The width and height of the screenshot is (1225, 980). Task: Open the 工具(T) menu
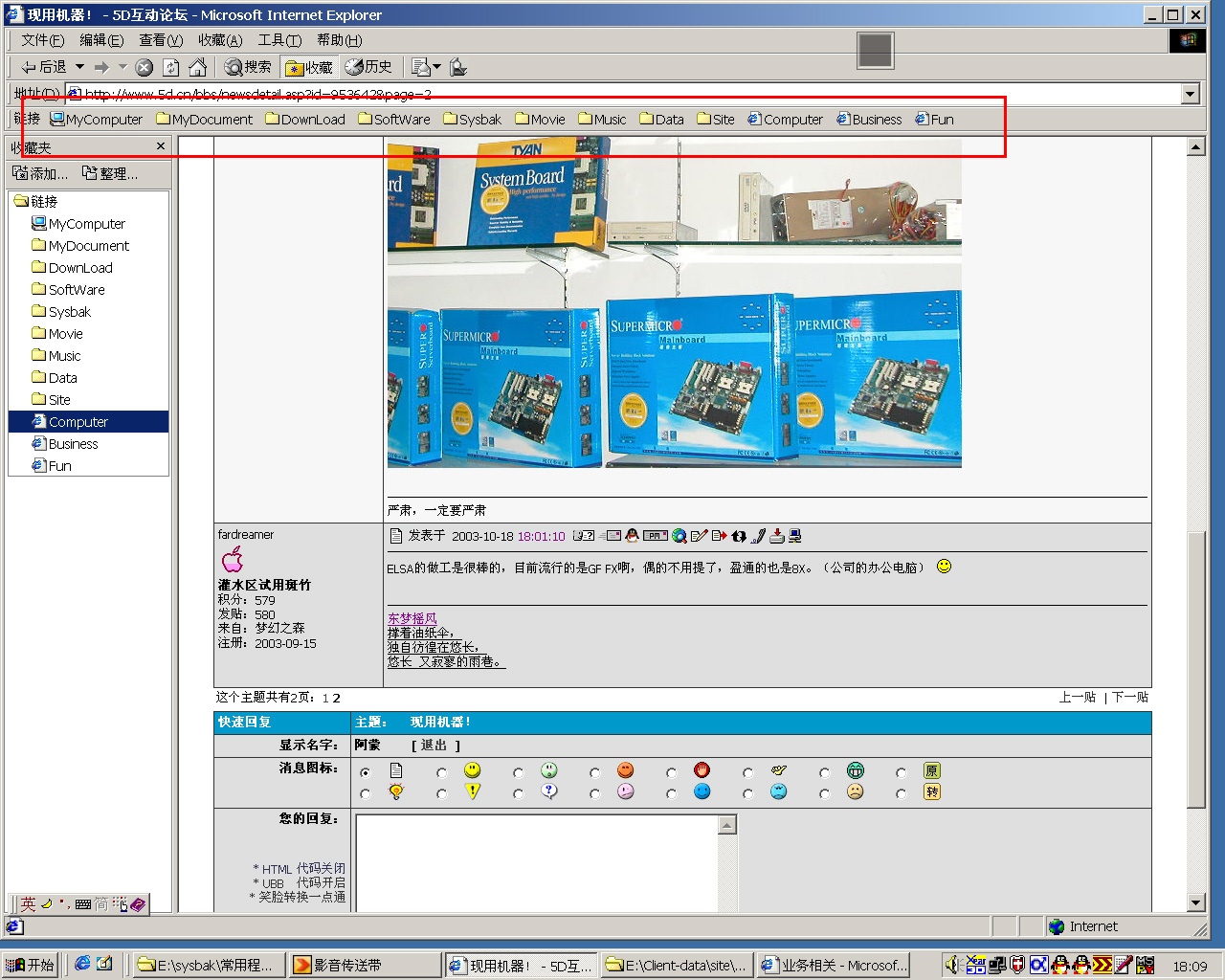click(x=279, y=40)
